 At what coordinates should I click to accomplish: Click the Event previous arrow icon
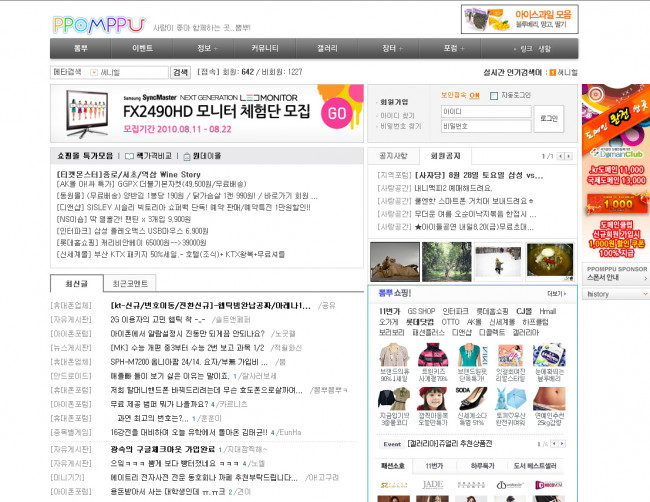pyautogui.click(x=554, y=444)
